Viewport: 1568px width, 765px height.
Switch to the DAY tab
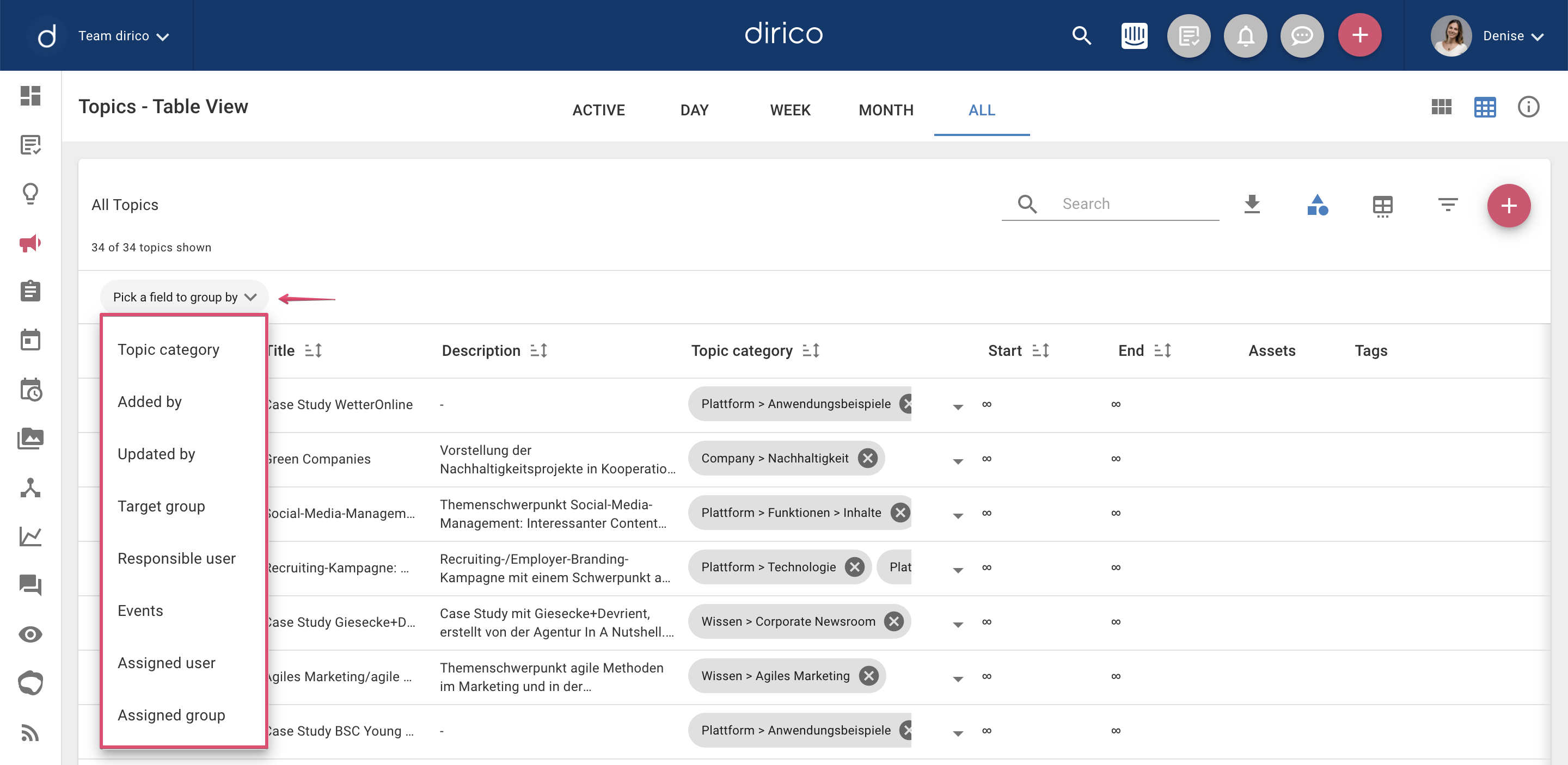[695, 110]
